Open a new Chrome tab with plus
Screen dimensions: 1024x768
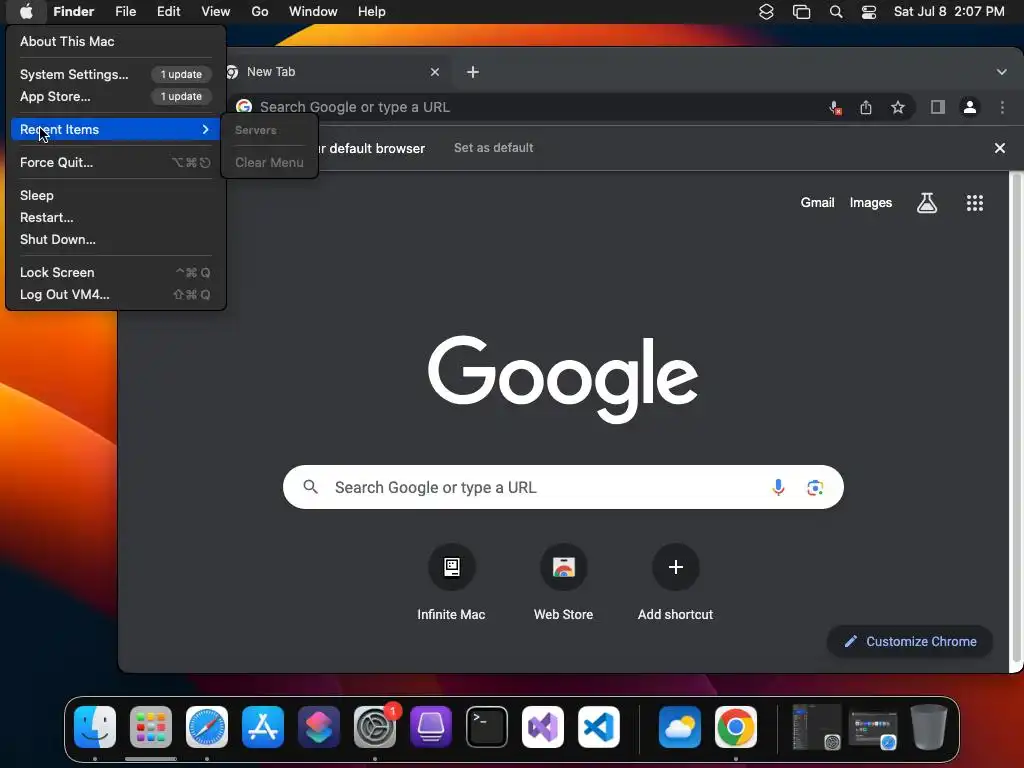pos(473,72)
